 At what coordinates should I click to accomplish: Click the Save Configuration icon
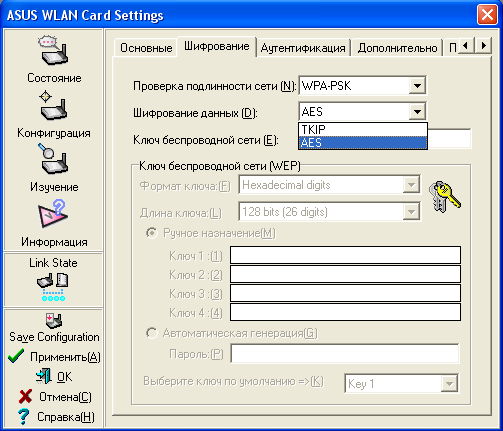(54, 321)
